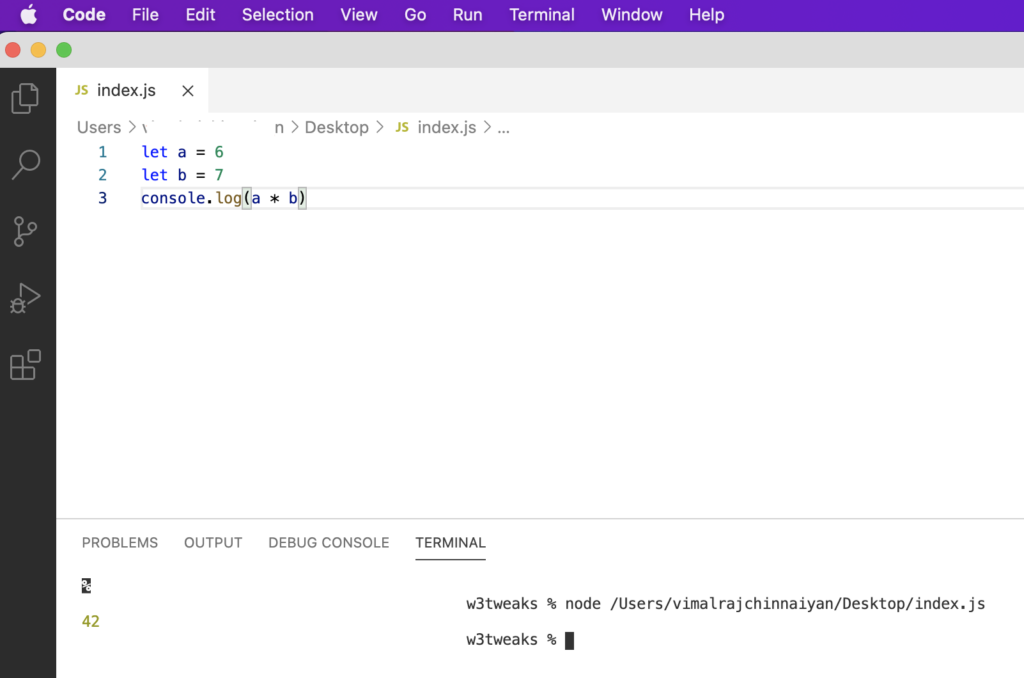Open the Run and Debug view
Screen dimensions: 1024x678
click(x=25, y=298)
